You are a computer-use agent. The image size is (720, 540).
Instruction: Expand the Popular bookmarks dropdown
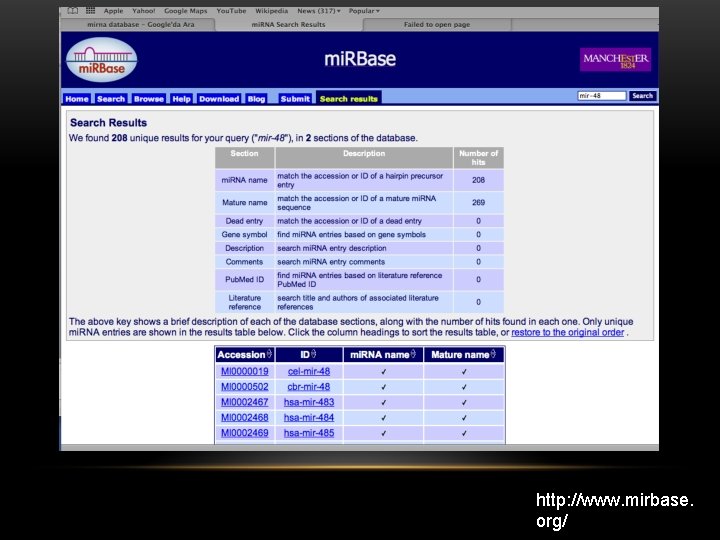pyautogui.click(x=364, y=11)
